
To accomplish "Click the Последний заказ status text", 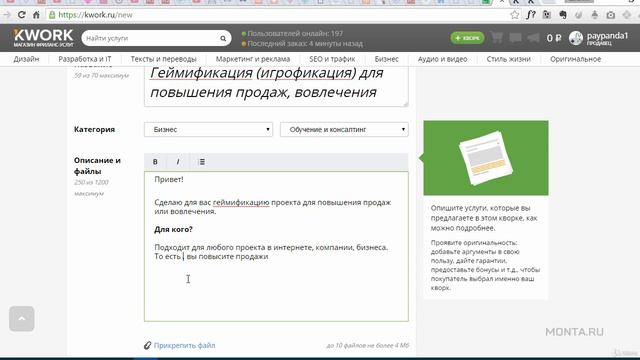I will (x=305, y=44).
